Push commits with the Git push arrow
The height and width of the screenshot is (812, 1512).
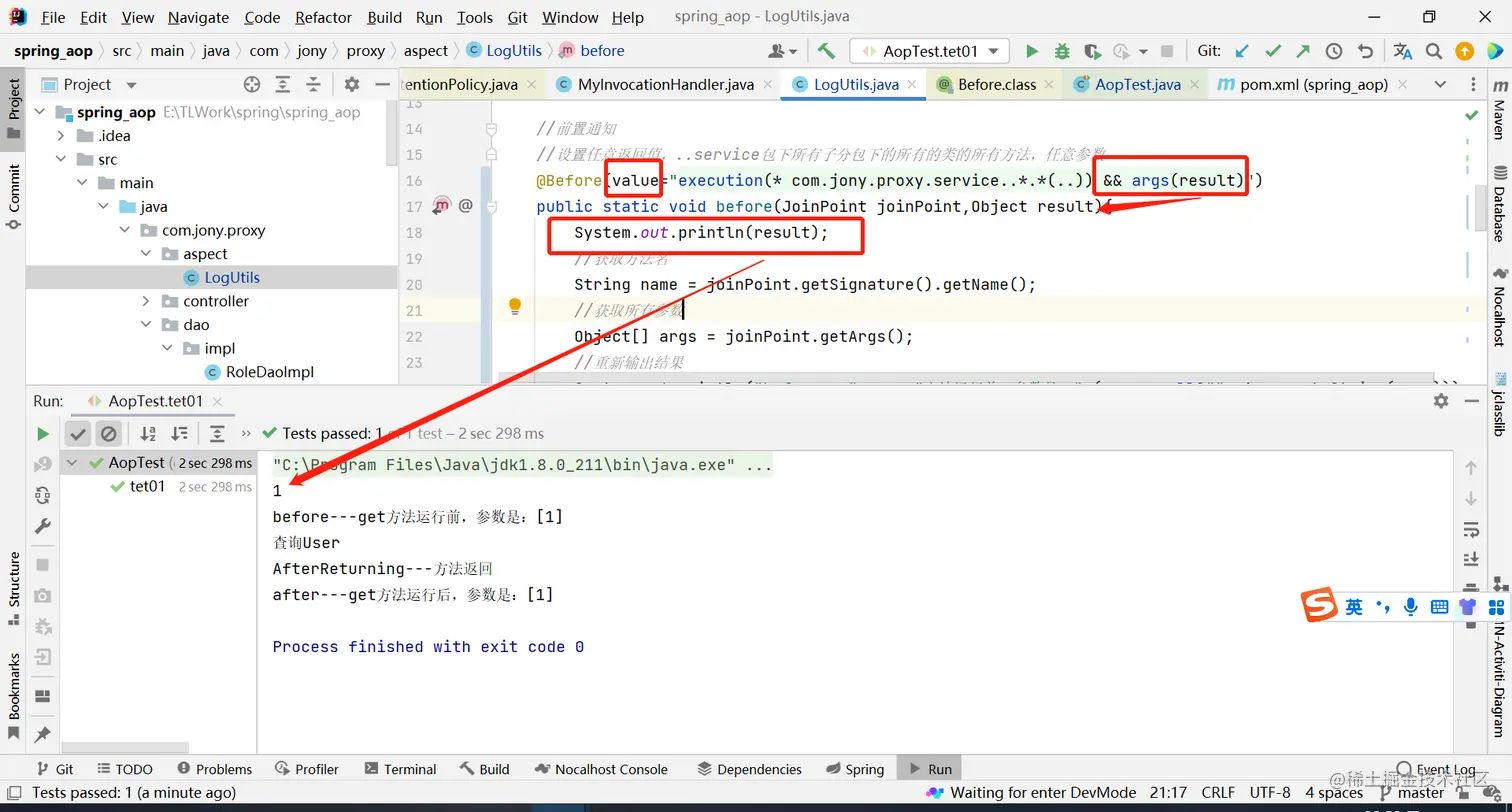(x=1303, y=51)
